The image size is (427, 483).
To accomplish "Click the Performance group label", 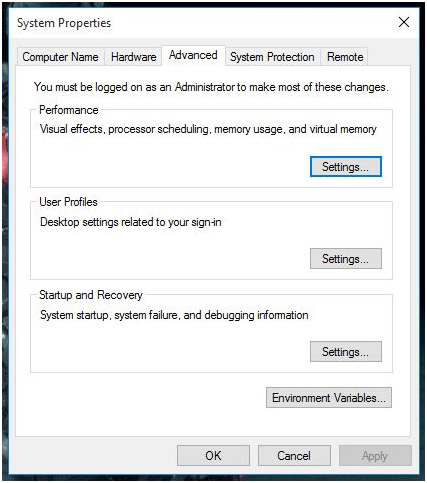I will pos(69,110).
